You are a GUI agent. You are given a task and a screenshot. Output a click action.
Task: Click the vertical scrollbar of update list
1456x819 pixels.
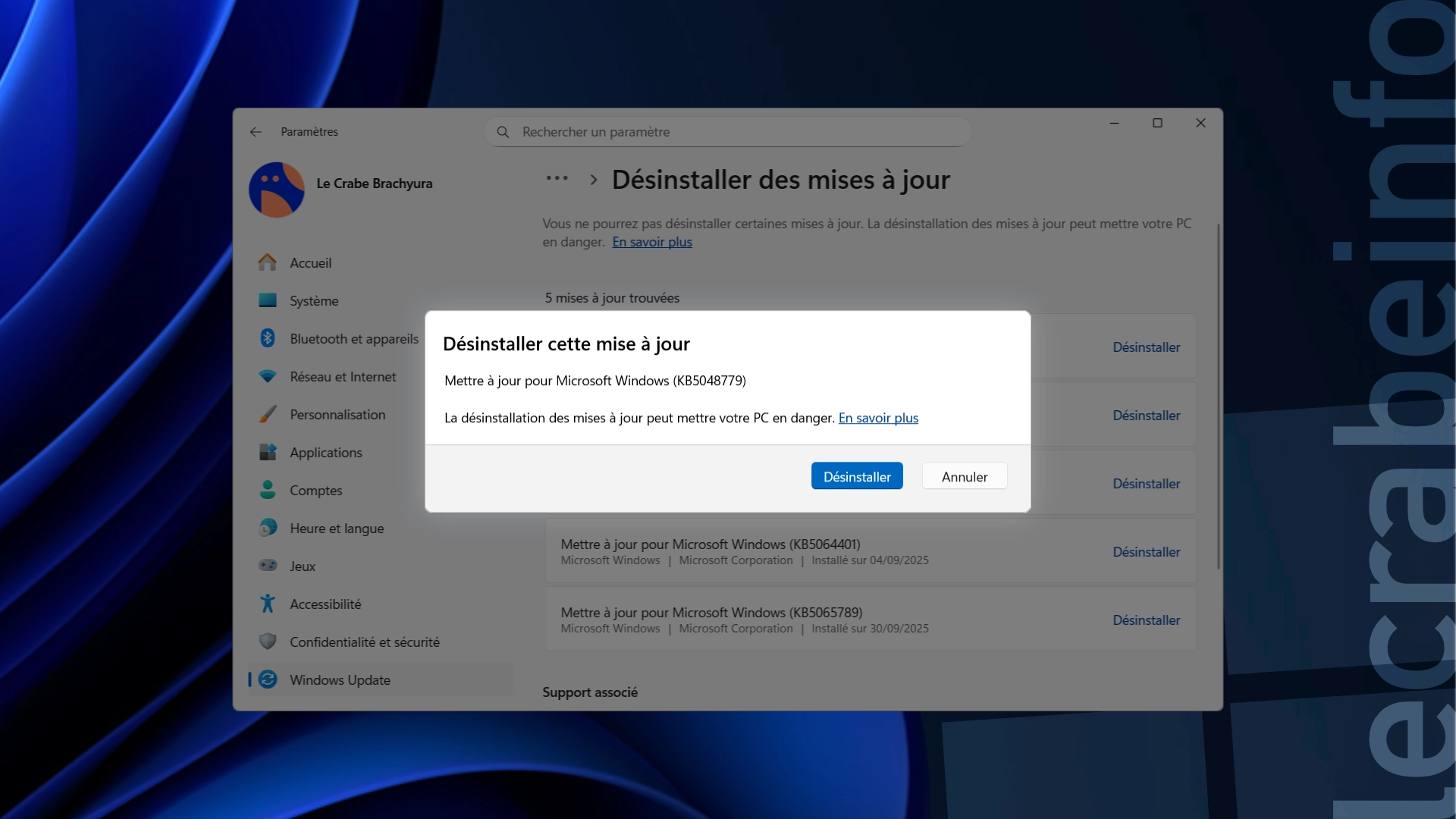click(1218, 394)
